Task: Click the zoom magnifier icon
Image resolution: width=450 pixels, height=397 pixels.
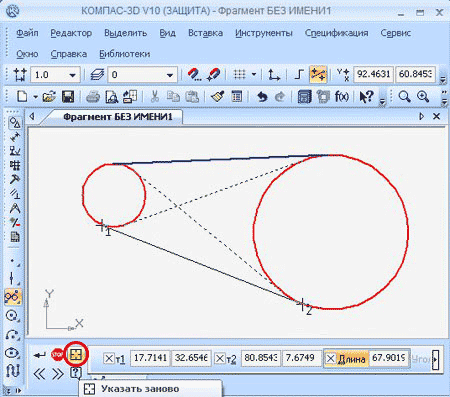Action: [404, 97]
